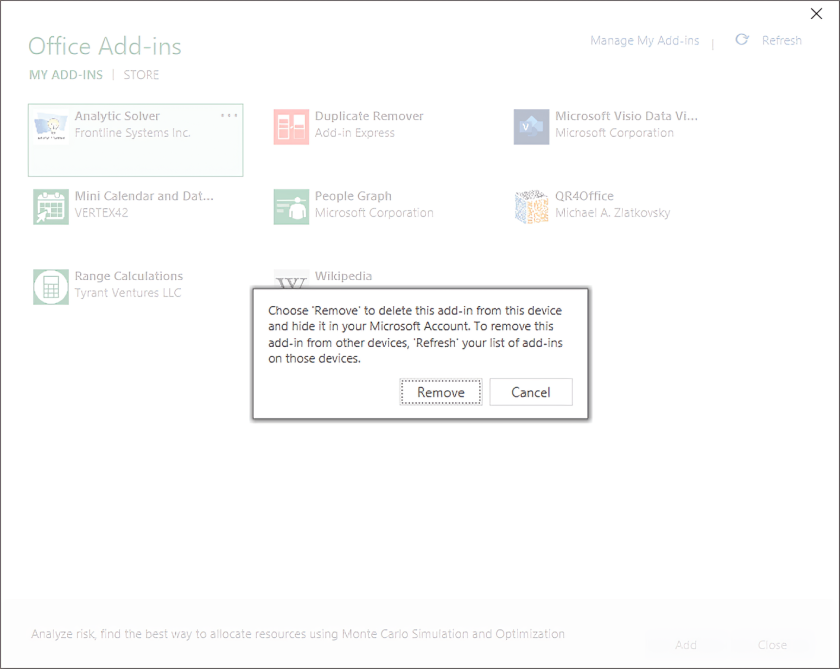
Task: Switch to the STORE tab
Action: 141,75
